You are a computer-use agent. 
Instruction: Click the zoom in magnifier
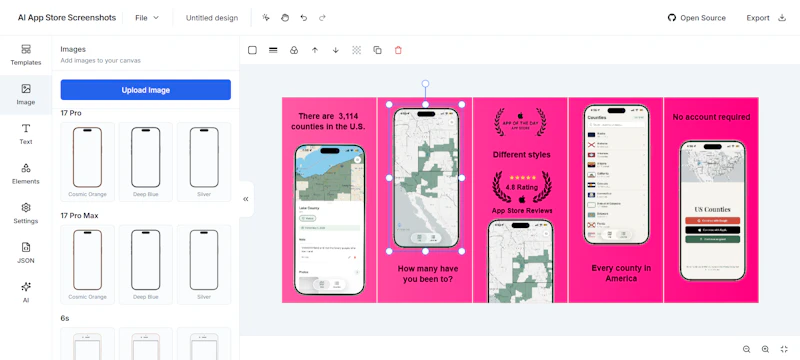point(765,349)
